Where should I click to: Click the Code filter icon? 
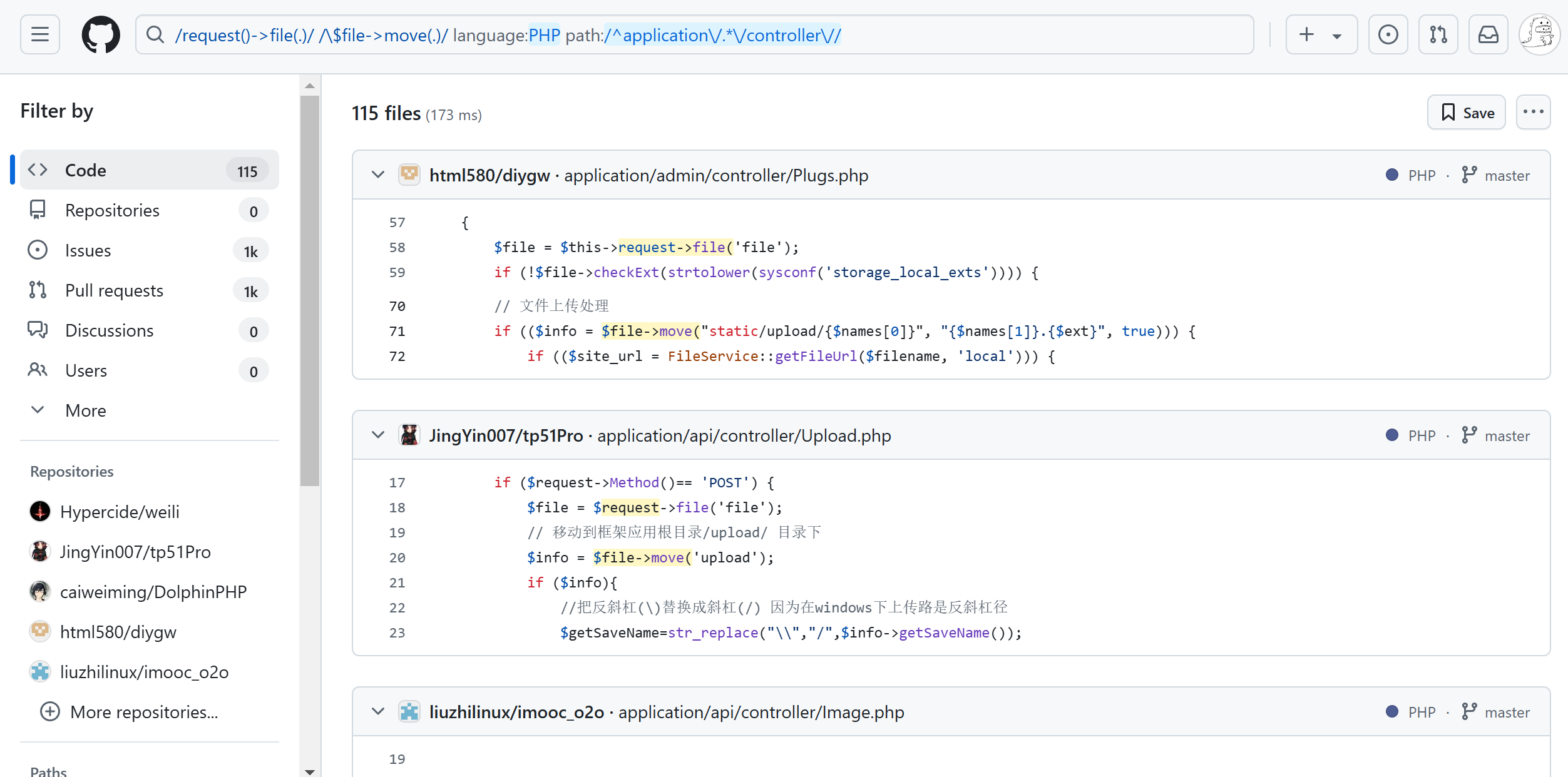pos(38,170)
